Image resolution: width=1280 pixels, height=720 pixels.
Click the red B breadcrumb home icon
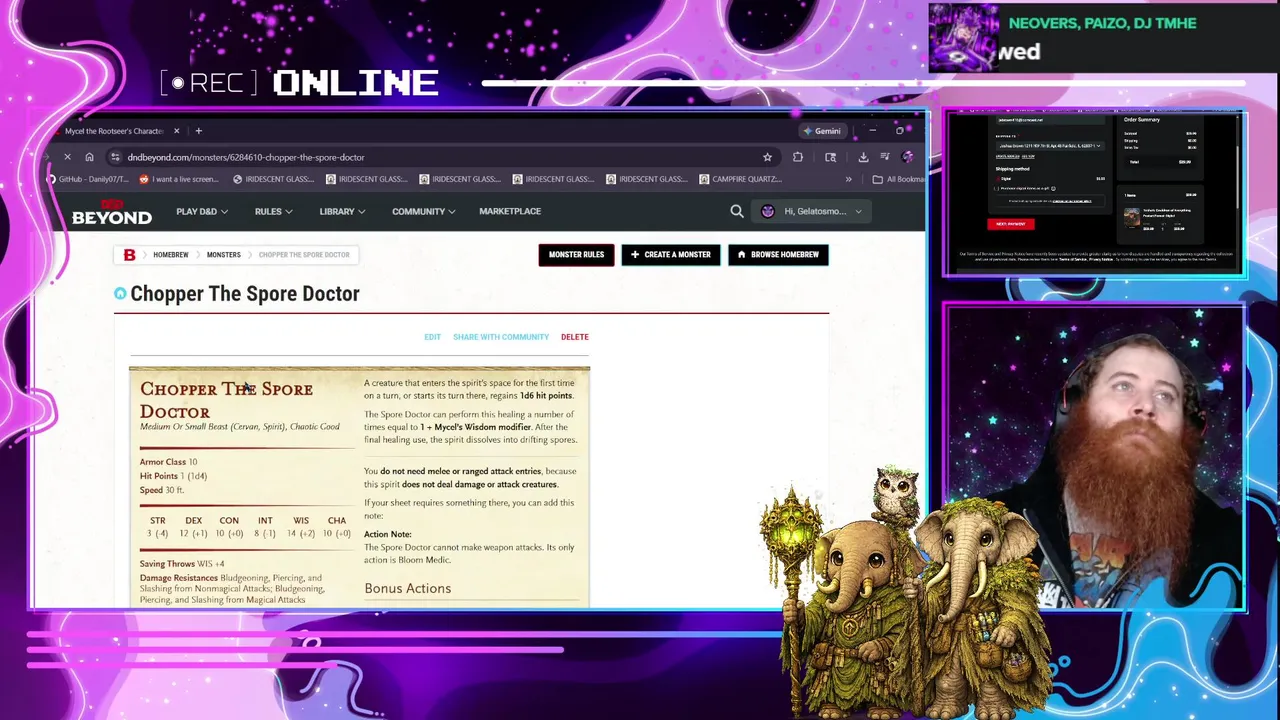coord(129,255)
